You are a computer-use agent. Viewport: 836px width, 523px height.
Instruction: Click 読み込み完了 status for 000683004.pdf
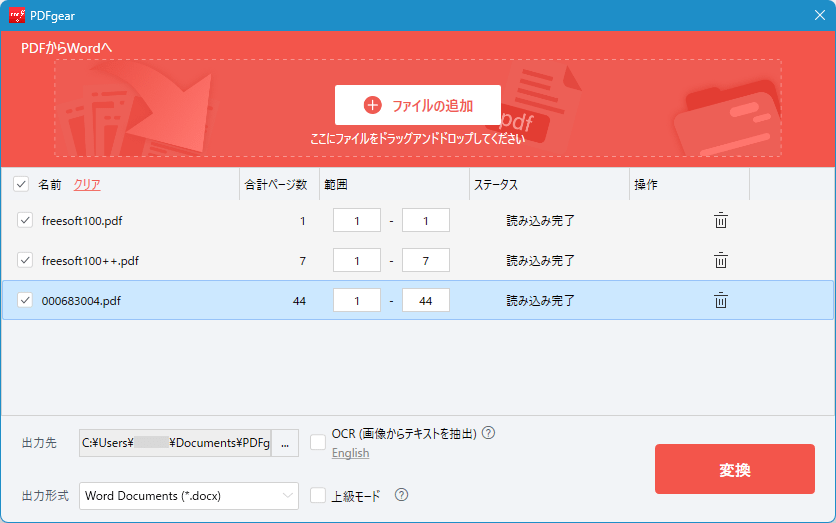[540, 301]
